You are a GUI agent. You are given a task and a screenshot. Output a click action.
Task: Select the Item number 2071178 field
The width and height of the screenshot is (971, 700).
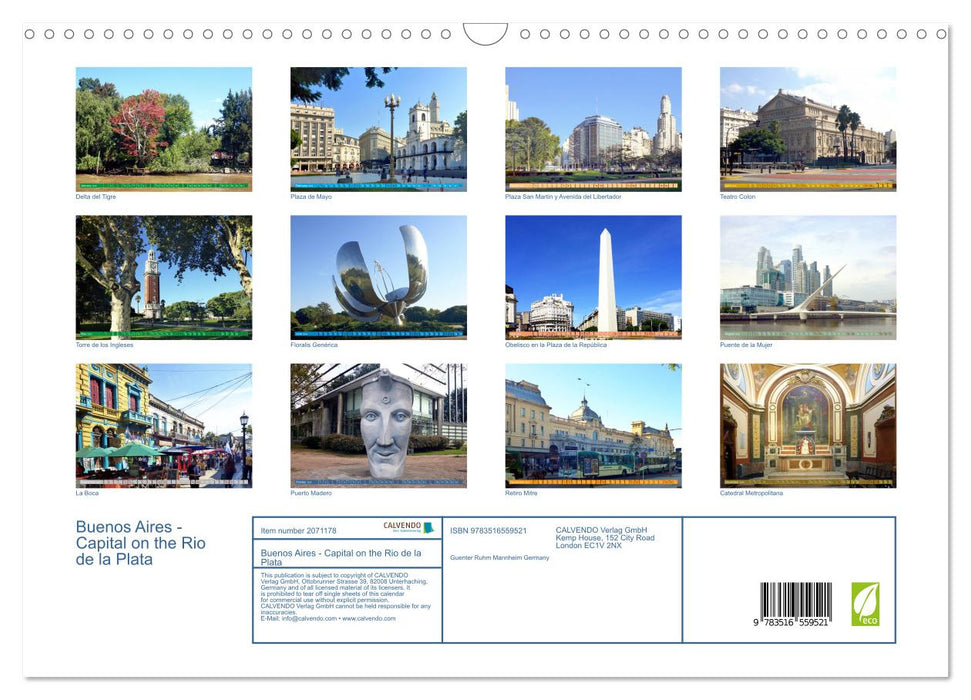299,530
